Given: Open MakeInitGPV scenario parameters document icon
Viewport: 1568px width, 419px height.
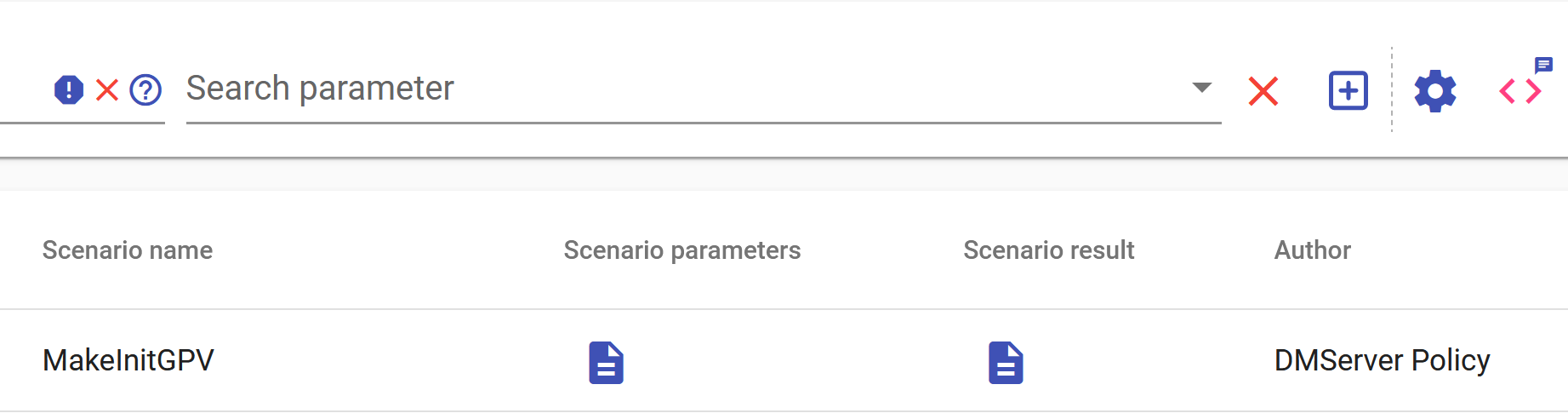Looking at the screenshot, I should pos(606,363).
